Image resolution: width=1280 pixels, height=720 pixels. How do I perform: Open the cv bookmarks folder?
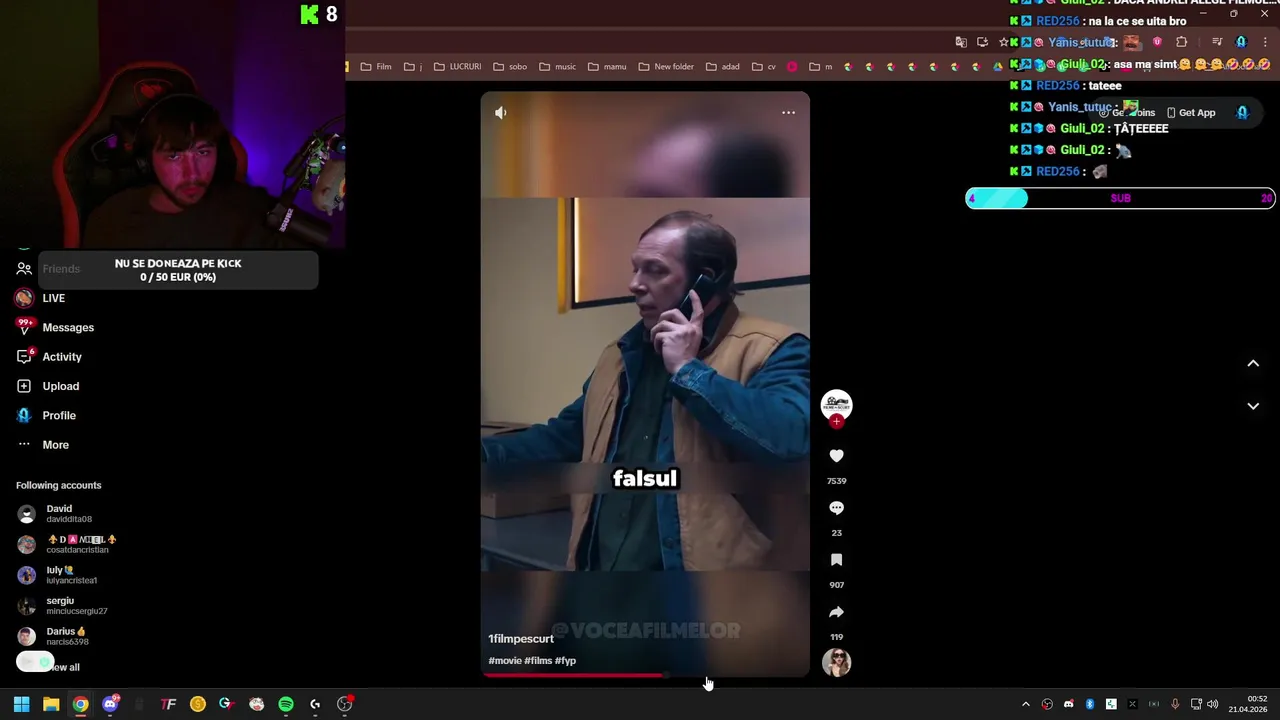pos(763,67)
